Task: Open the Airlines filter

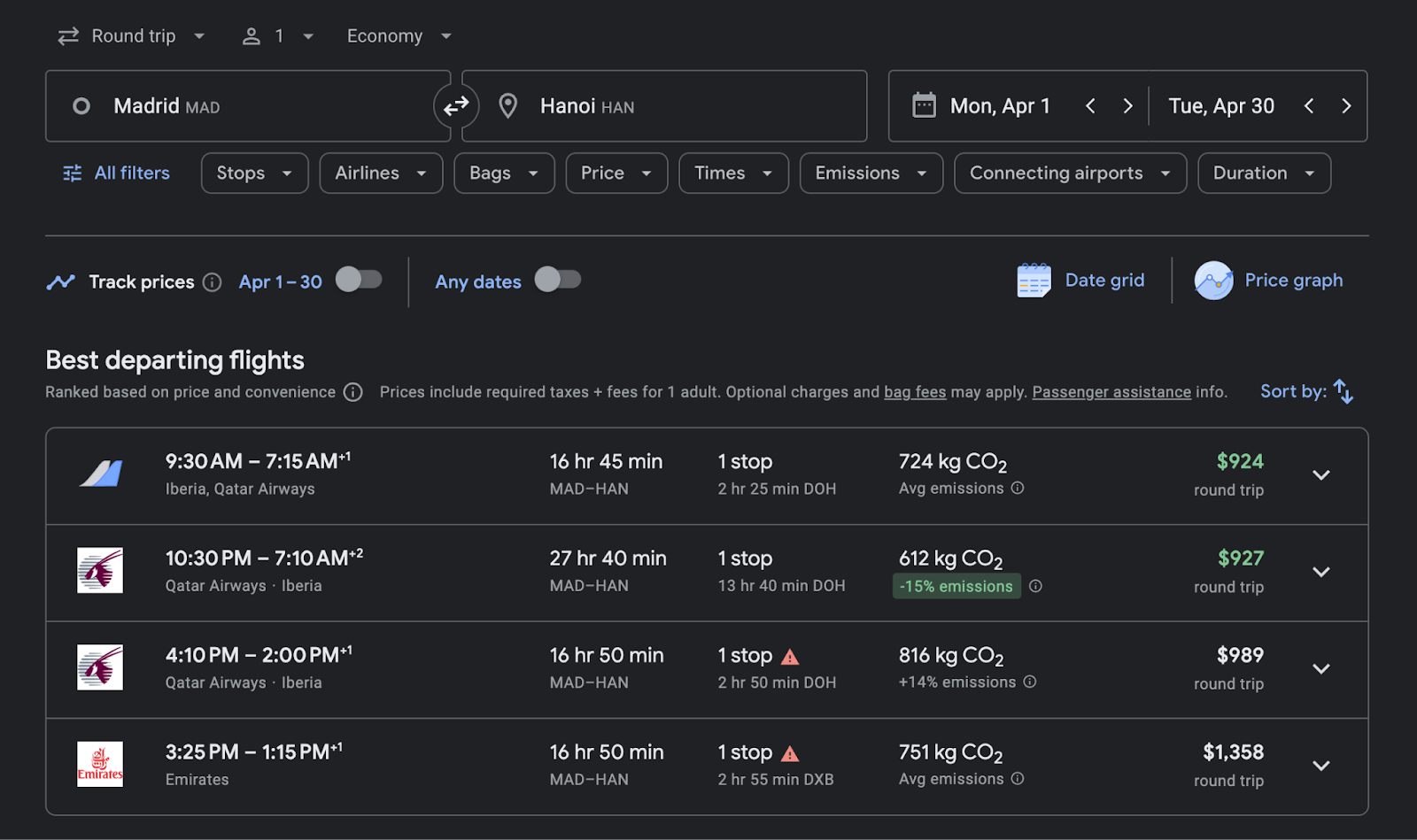Action: pyautogui.click(x=381, y=173)
